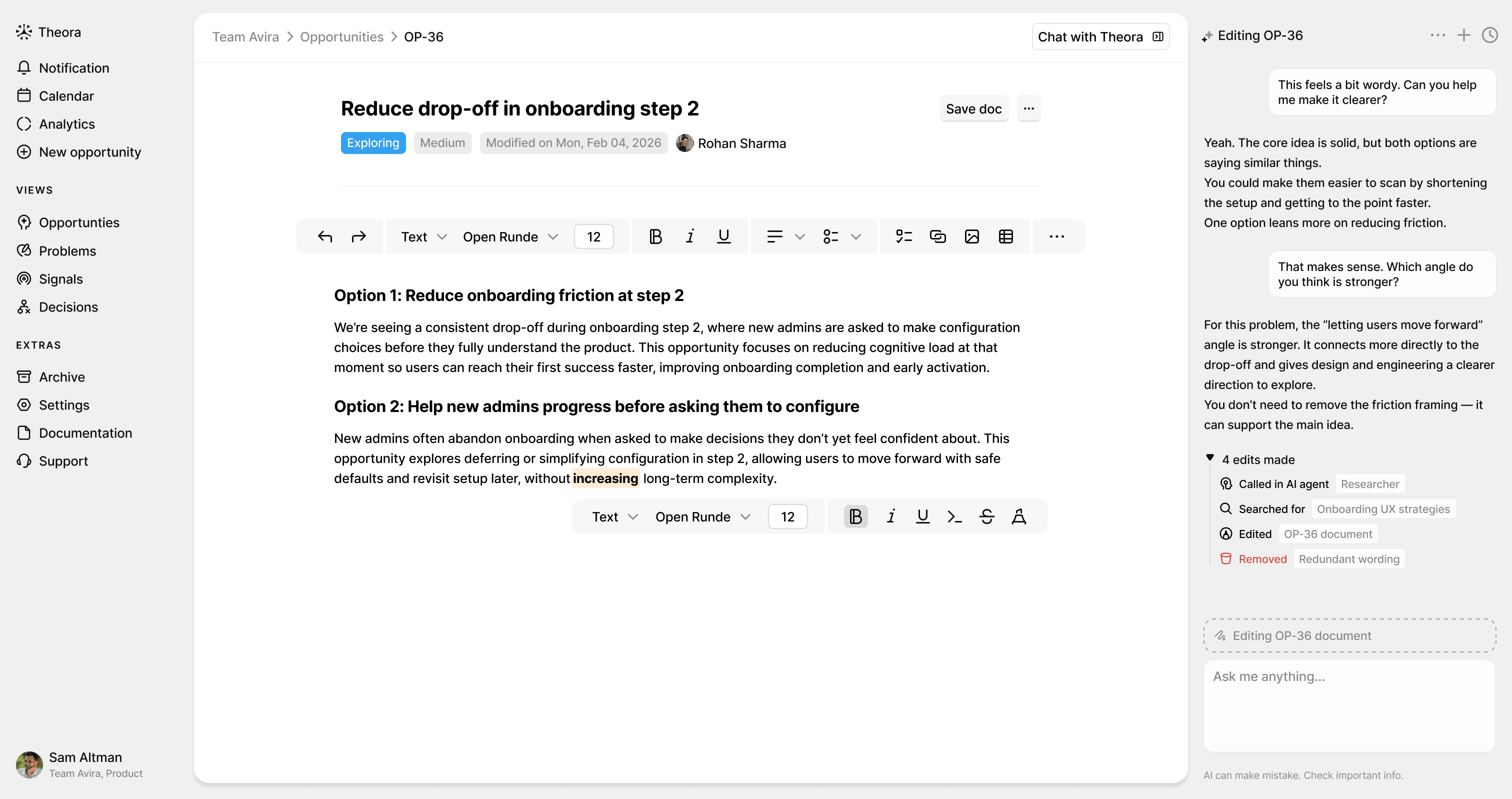Insert a link using the link icon
Viewport: 1512px width, 799px height.
[x=937, y=236]
